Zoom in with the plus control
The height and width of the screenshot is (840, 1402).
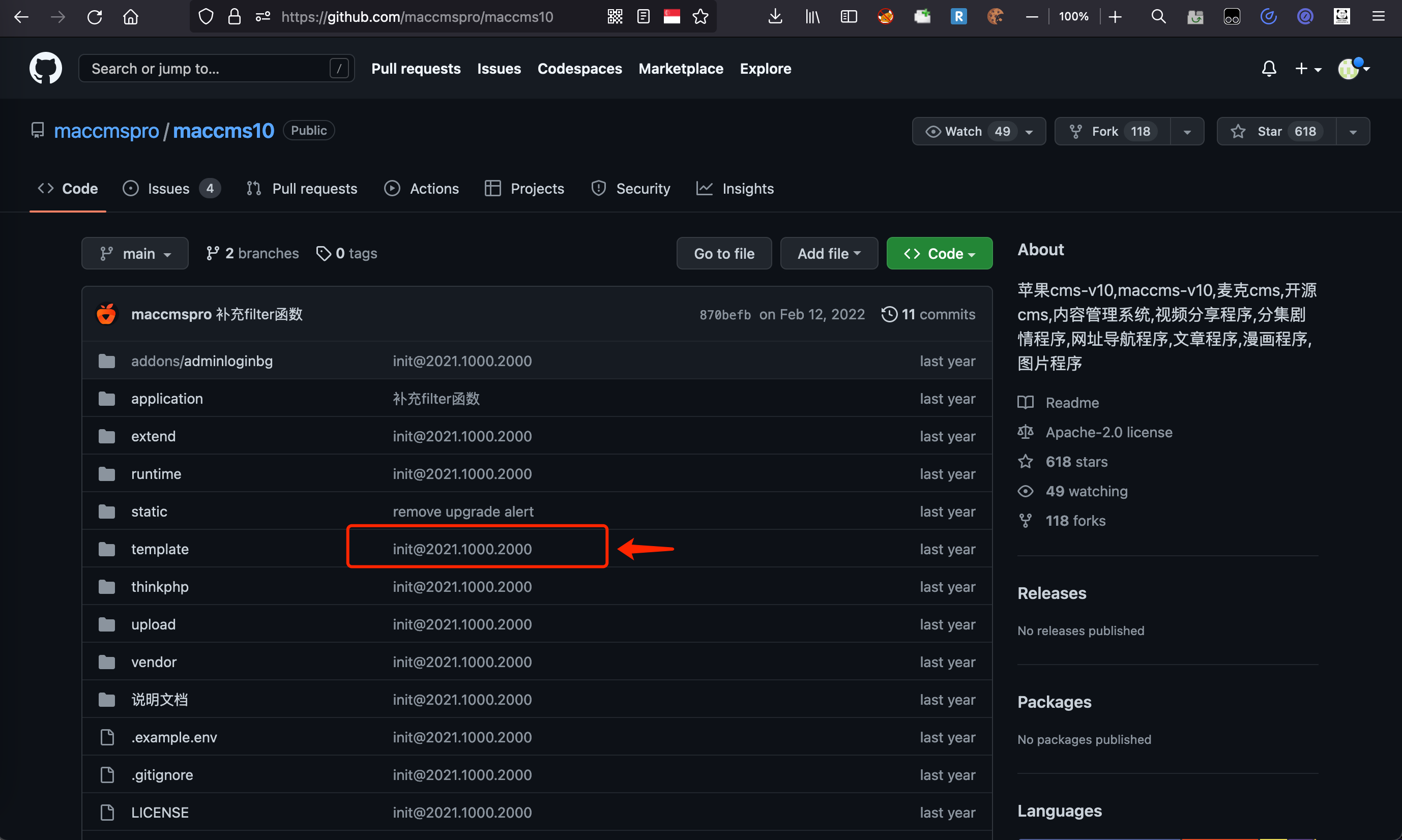(x=1115, y=16)
